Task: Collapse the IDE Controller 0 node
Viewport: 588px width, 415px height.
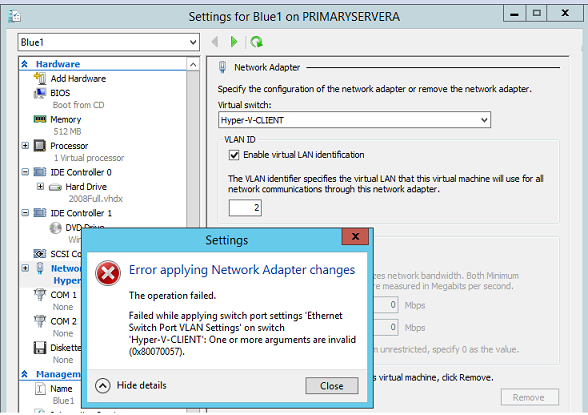Action: click(x=25, y=172)
